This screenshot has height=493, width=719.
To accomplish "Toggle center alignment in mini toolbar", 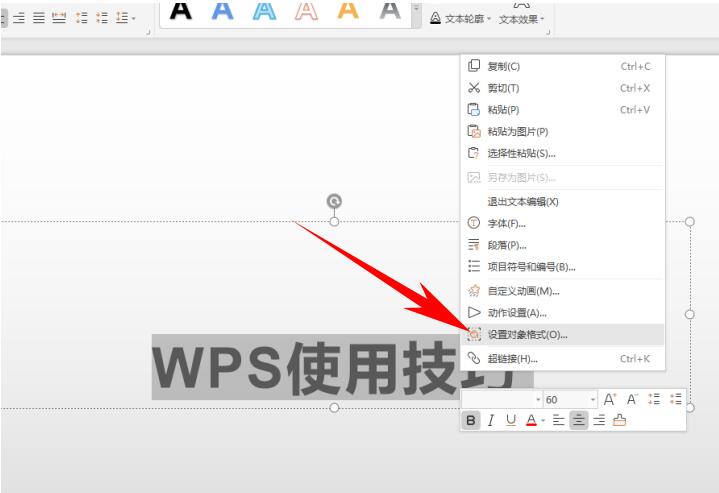I will (x=579, y=420).
